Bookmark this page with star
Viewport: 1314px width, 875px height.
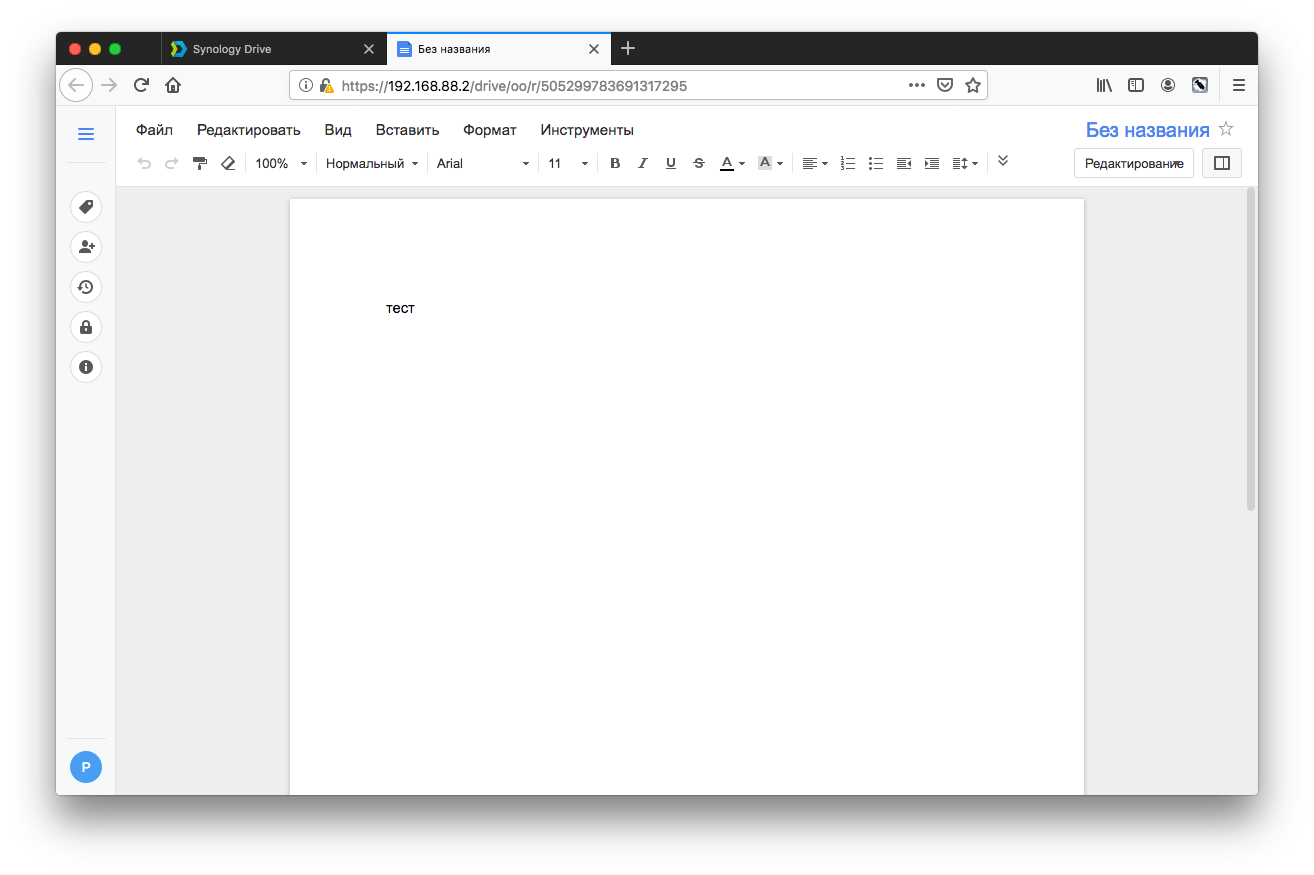[x=972, y=86]
